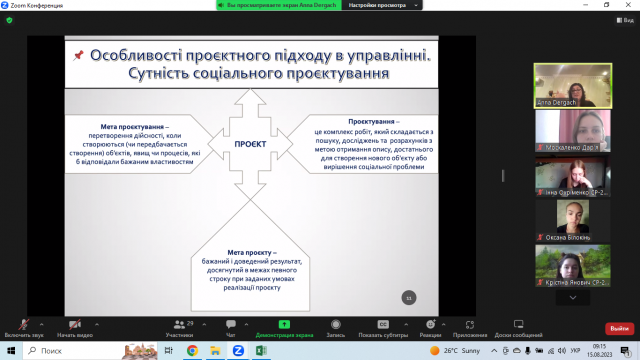Click the tray microphone icon
Image resolution: width=640 pixels, height=360 pixels.
528,351
